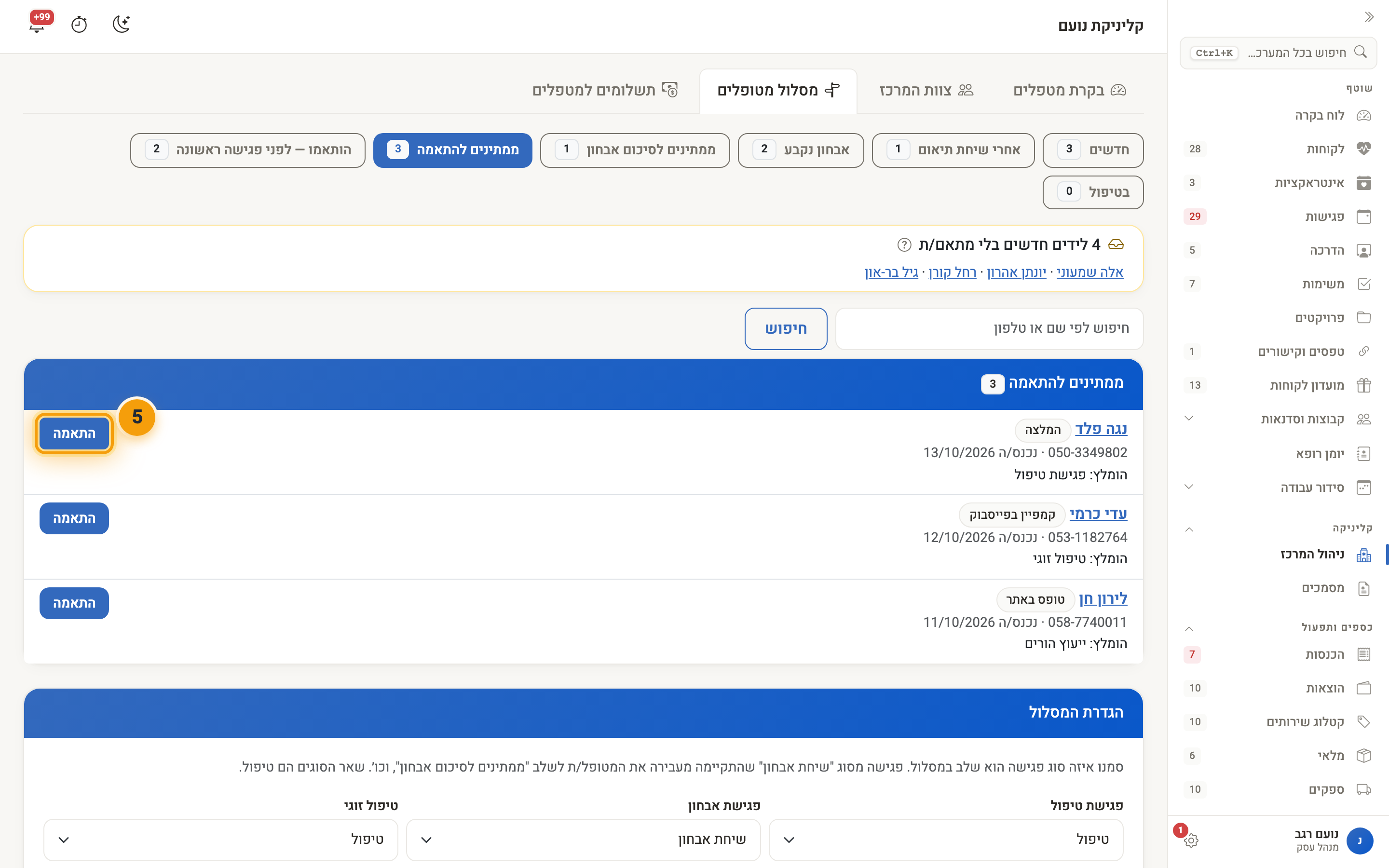Click התאמה button for נגה פלד

pos(74,434)
